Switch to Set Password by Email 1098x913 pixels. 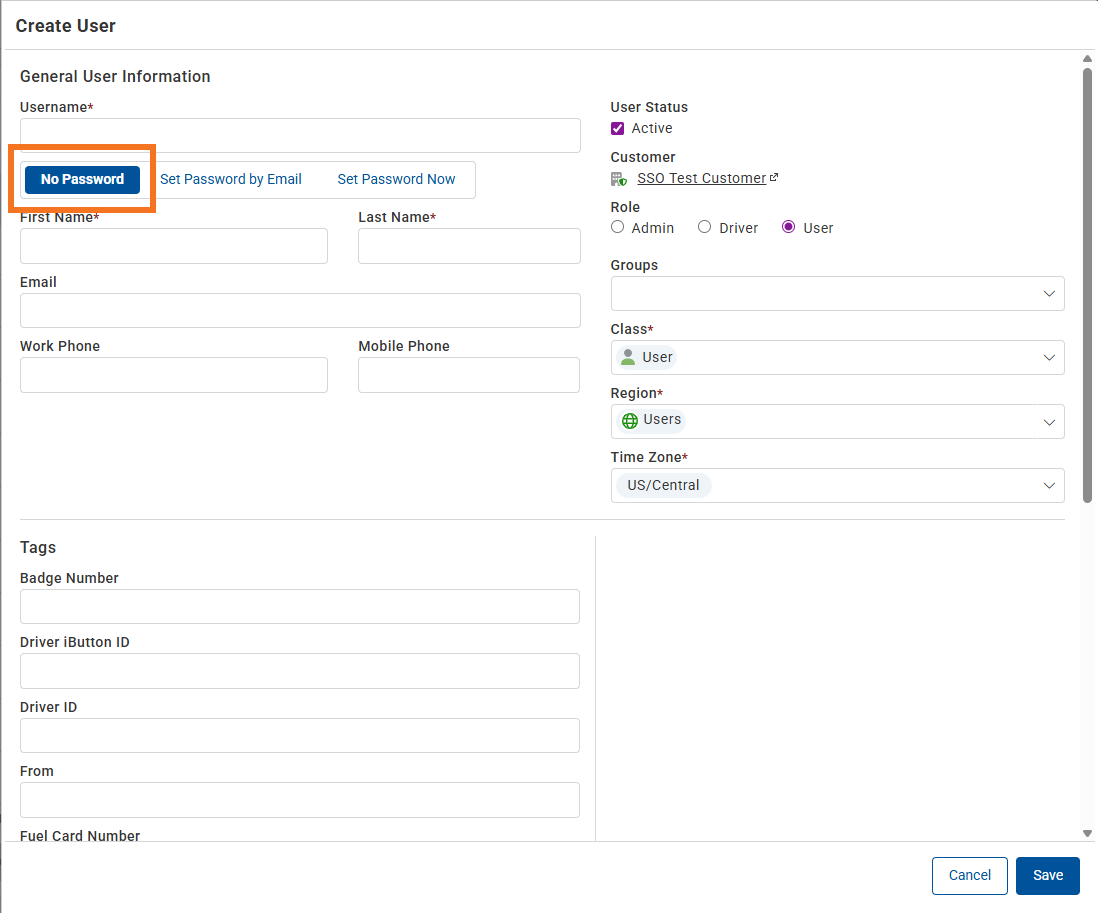(230, 179)
